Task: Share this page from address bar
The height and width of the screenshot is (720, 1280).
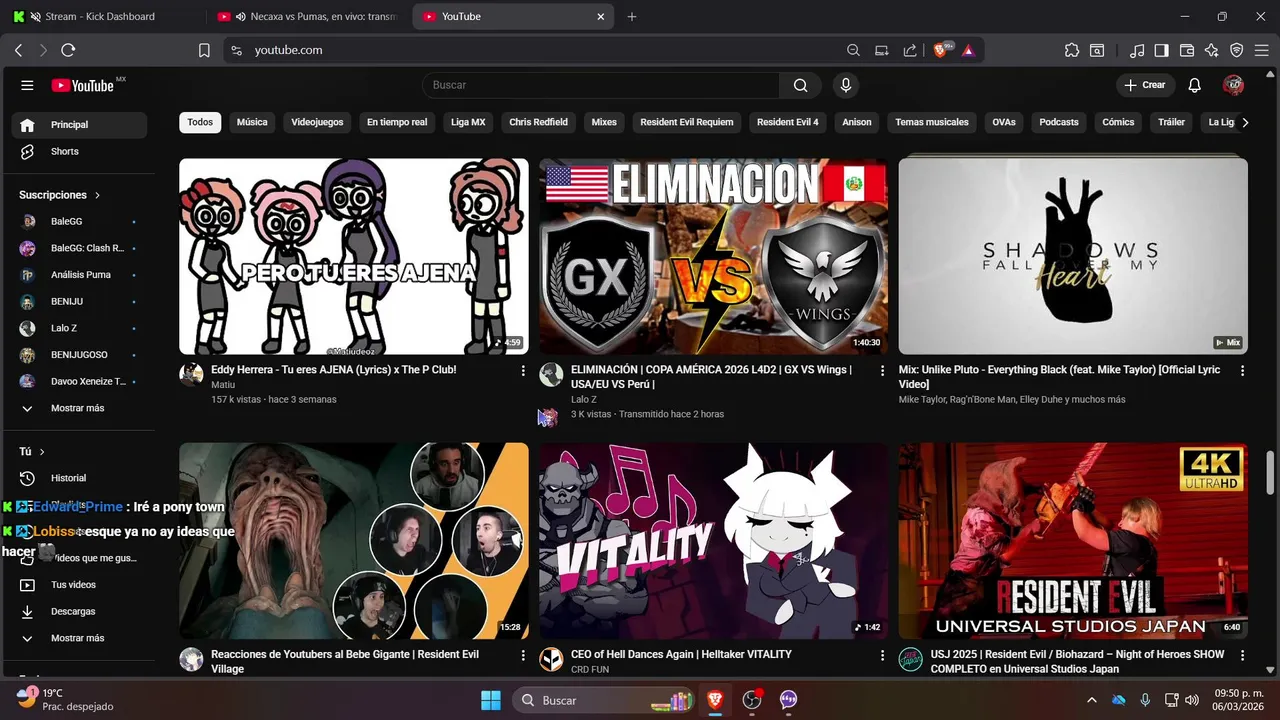Action: (910, 50)
